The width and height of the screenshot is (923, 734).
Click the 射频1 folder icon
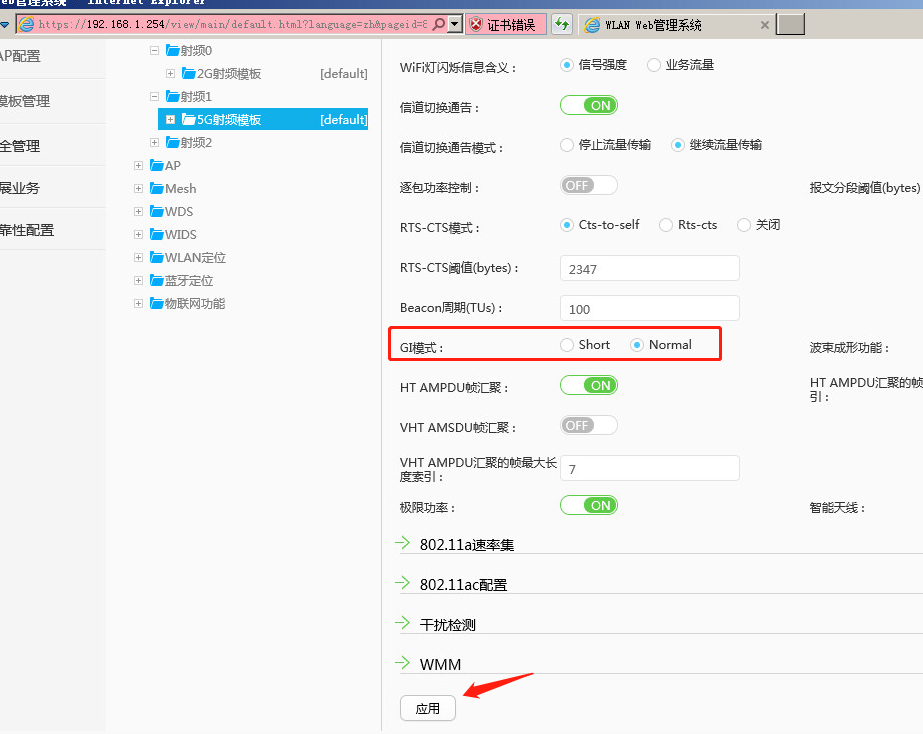tap(172, 96)
